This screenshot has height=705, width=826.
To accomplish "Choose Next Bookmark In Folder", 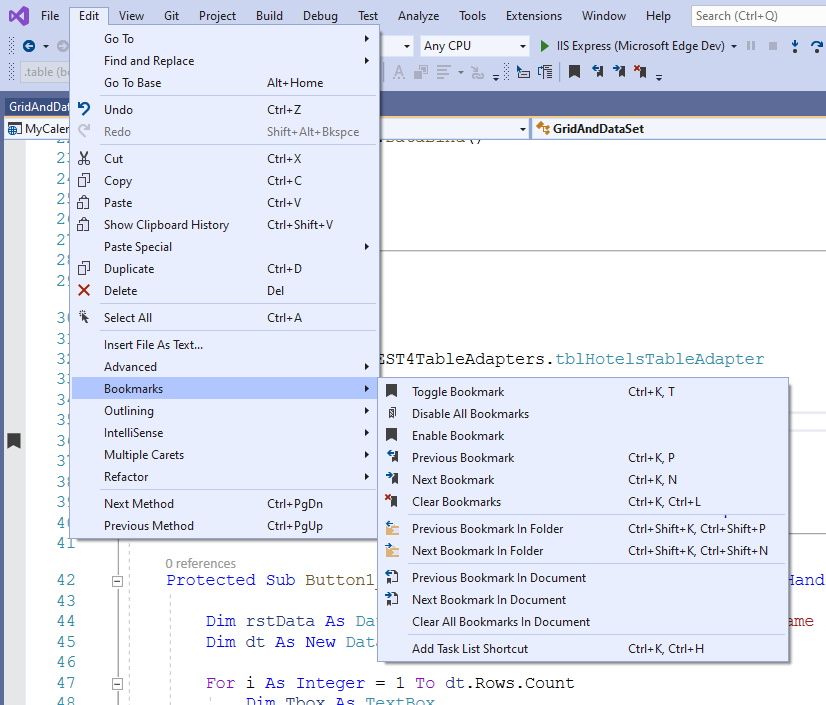I will (x=583, y=551).
